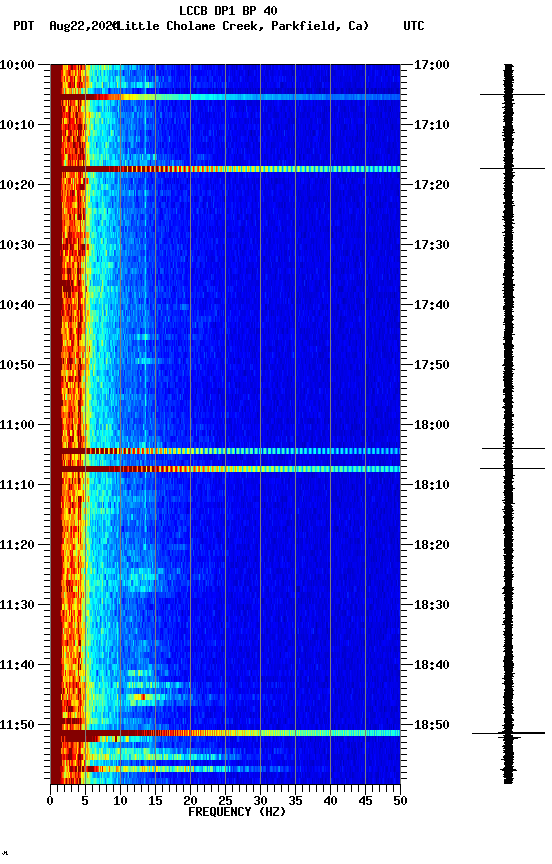Image resolution: width=552 pixels, height=864 pixels.
Task: Click the 20 Hz frequency axis label
Action: [x=190, y=801]
